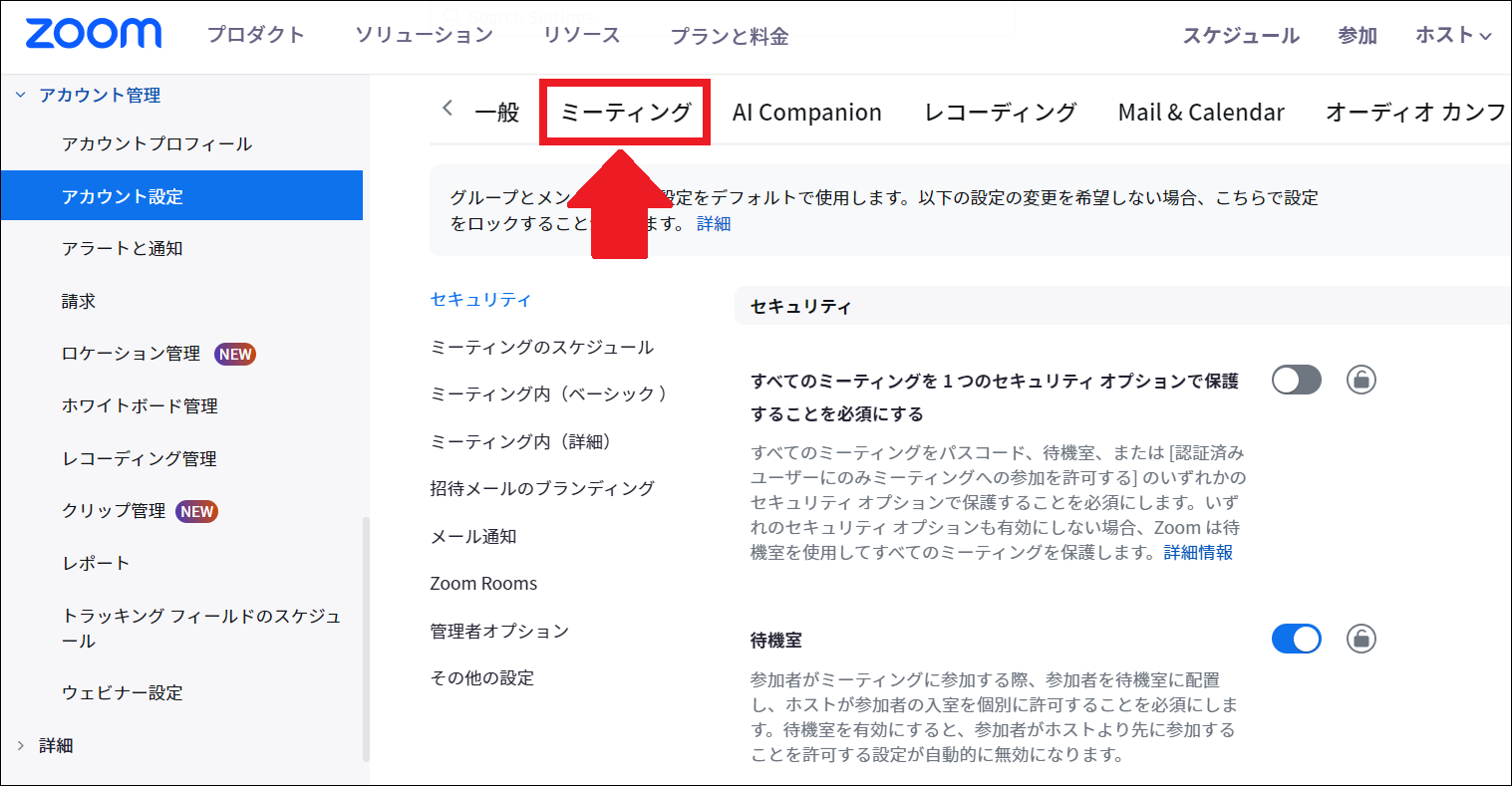Enable the single security option requirement toggle
The height and width of the screenshot is (786, 1512).
pos(1297,380)
